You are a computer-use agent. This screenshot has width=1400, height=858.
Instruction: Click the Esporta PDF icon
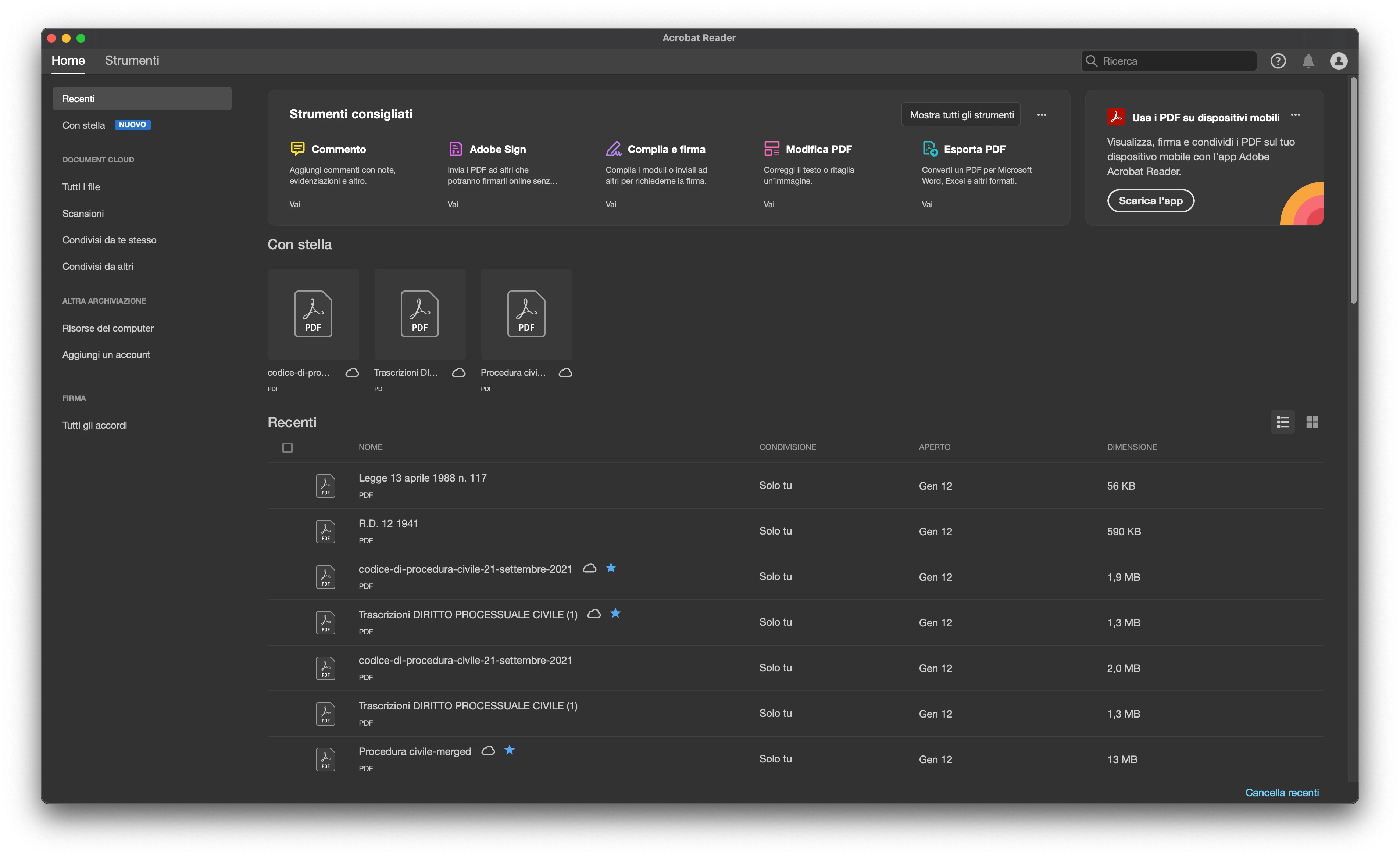point(929,149)
